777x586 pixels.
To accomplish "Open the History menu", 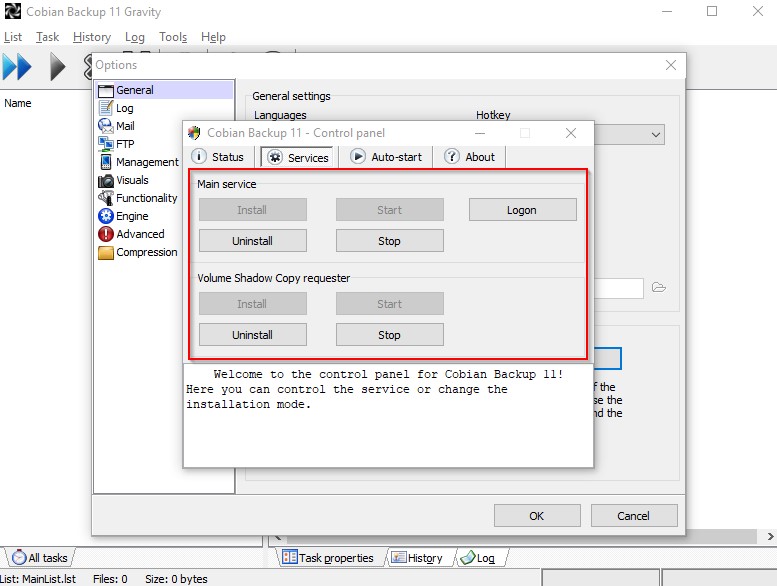I will point(92,37).
